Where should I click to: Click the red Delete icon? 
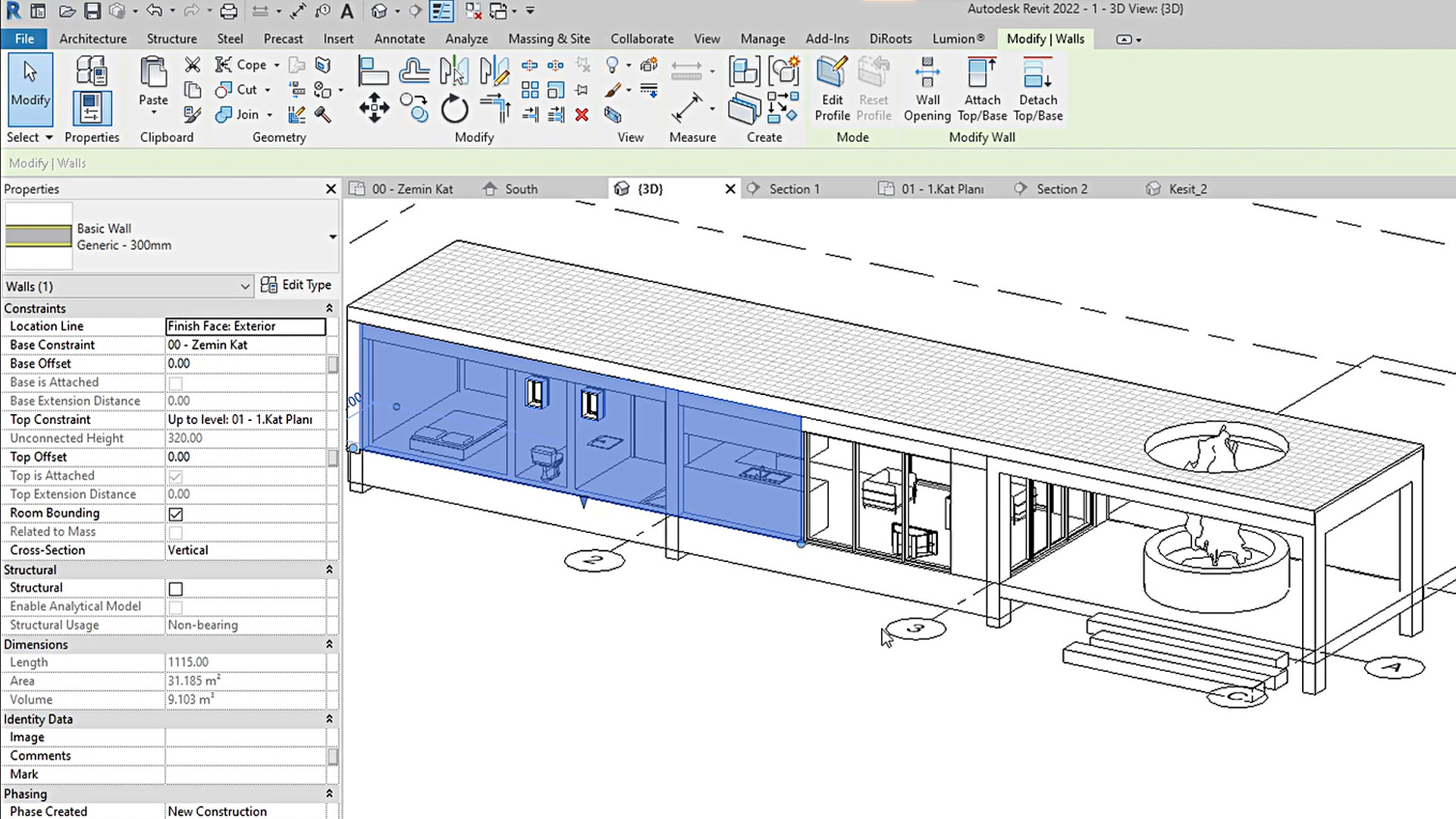point(582,115)
